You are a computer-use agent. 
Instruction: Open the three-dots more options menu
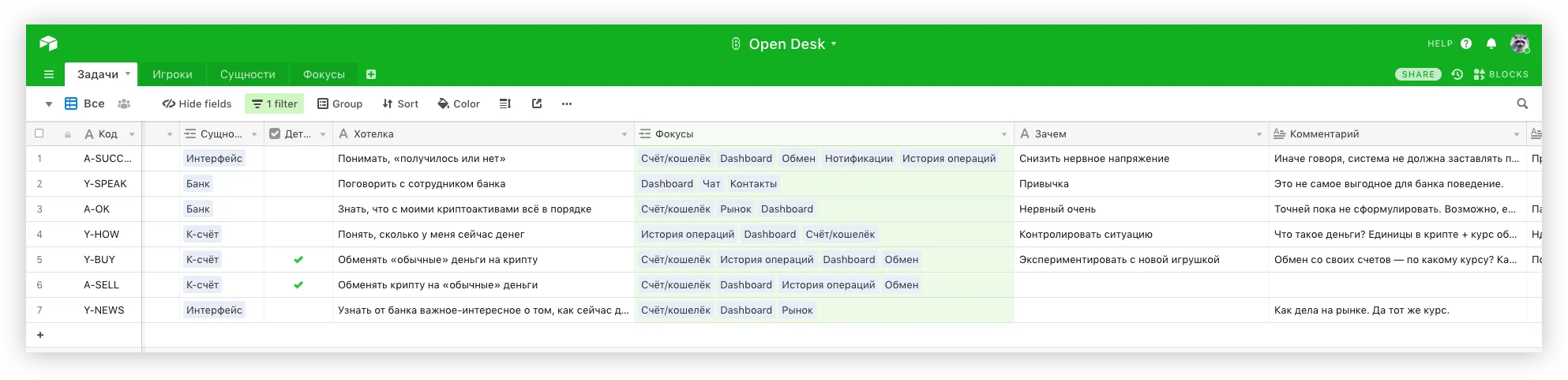click(x=567, y=103)
